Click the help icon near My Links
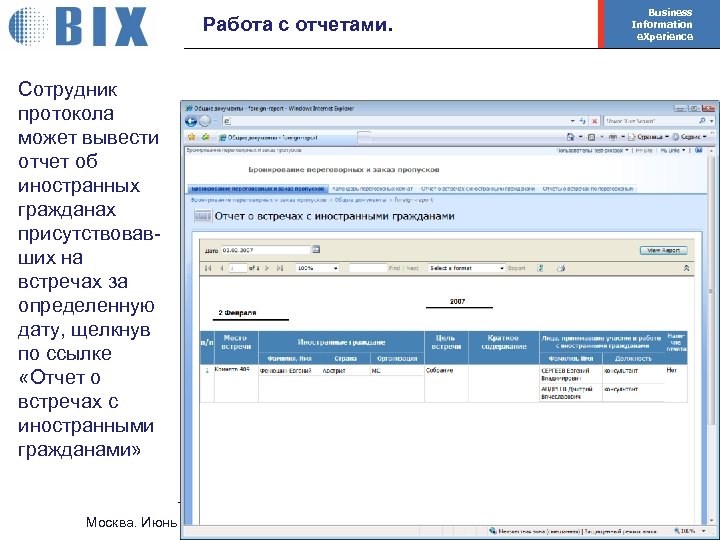 [x=699, y=150]
